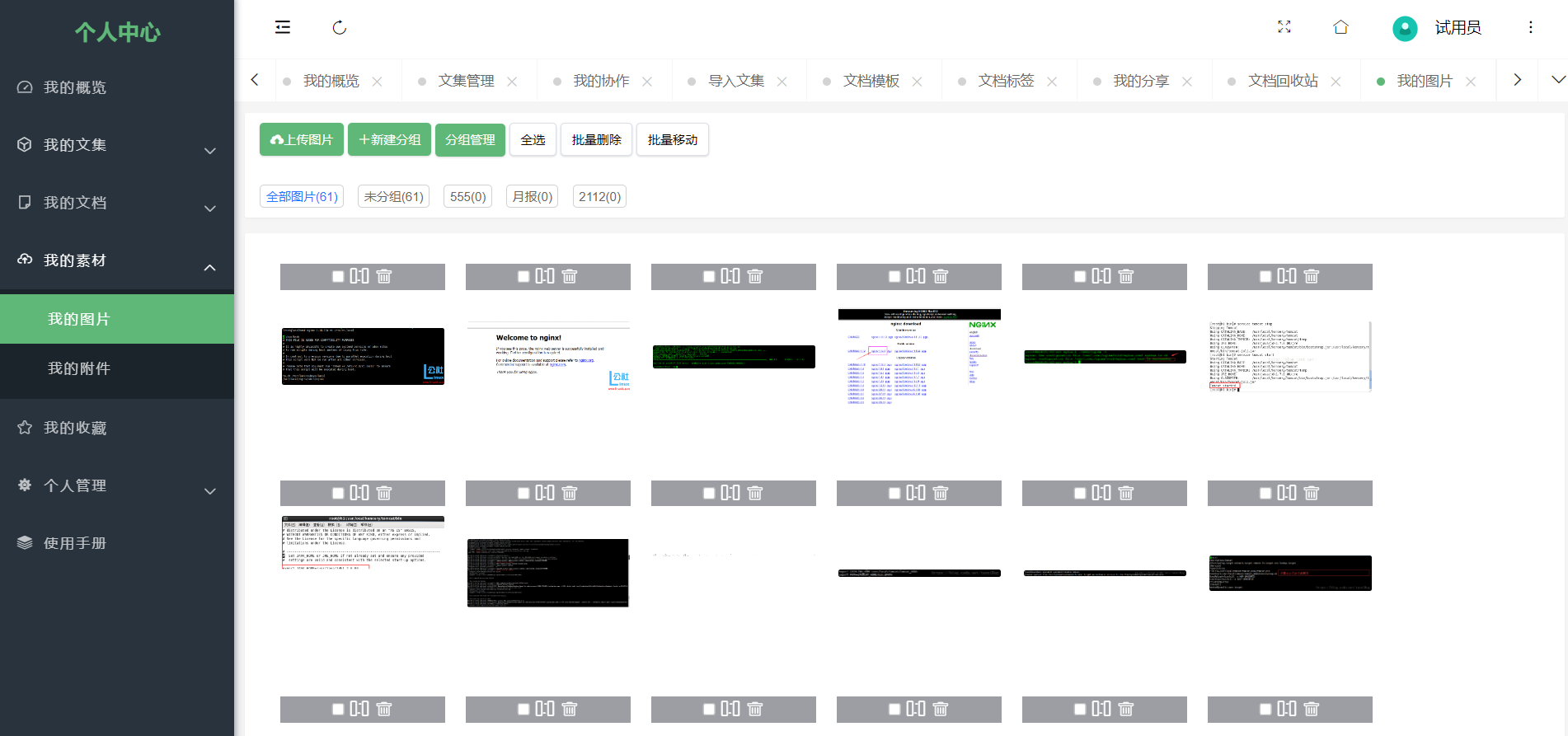Click the '0:0' icon above NGINX download page image
The image size is (1568, 736).
pyautogui.click(x=916, y=276)
